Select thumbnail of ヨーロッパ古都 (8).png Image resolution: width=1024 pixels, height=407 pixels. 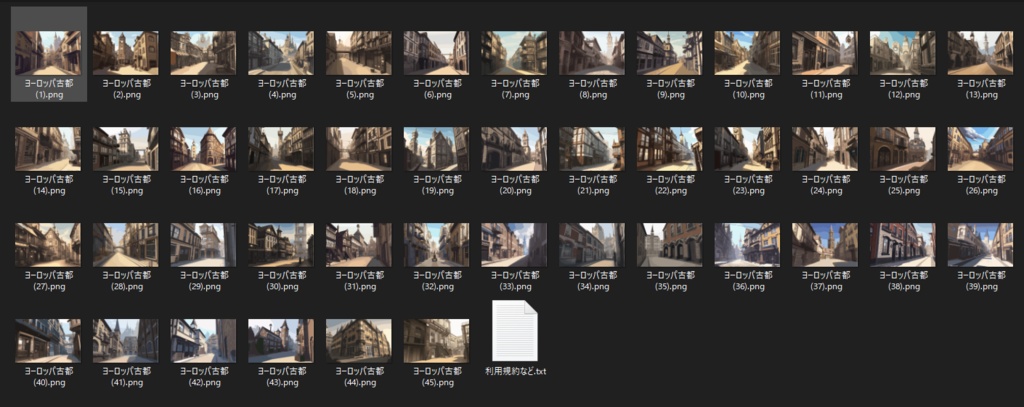coord(592,53)
